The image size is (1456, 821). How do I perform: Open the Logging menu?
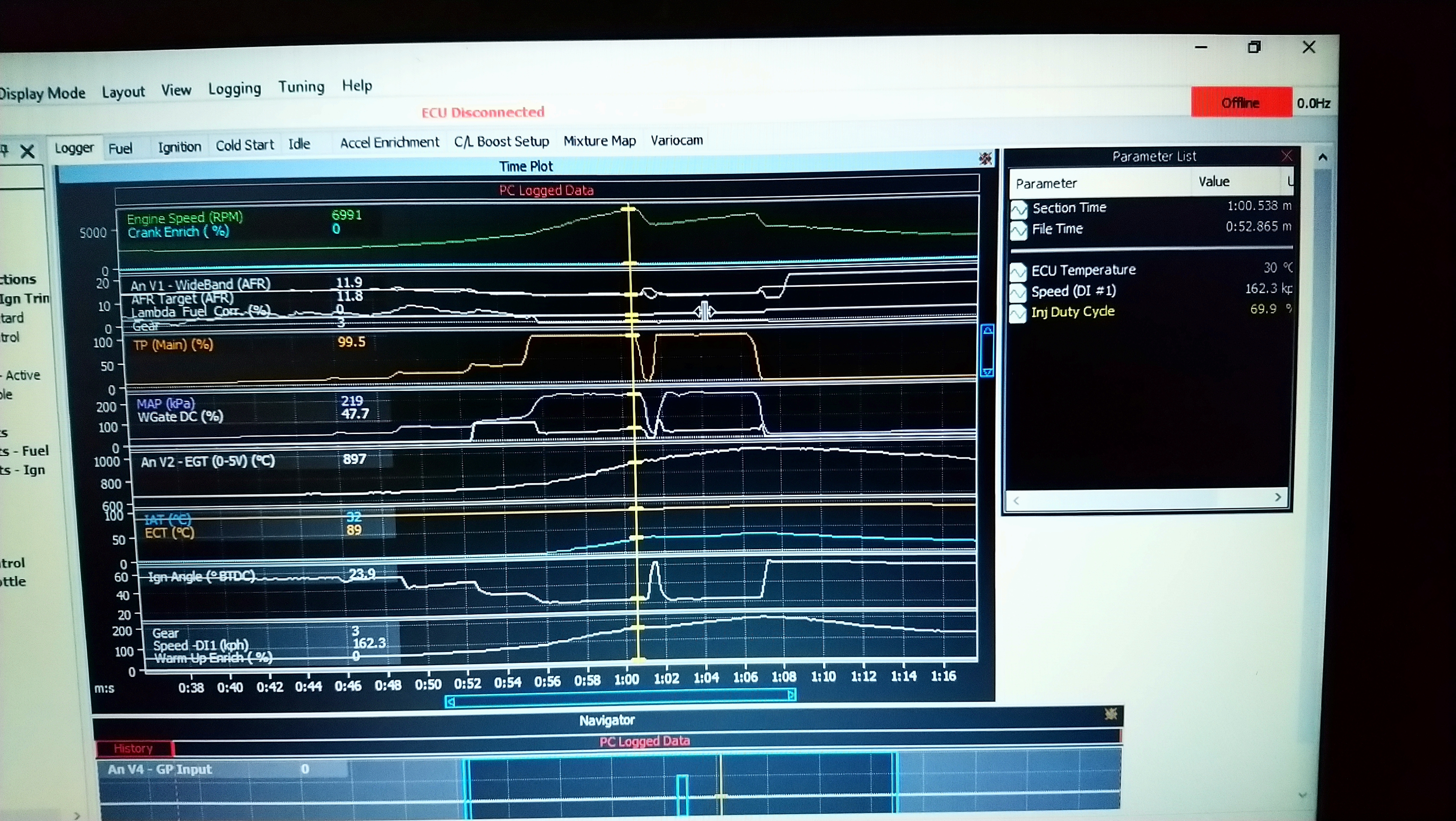pos(235,89)
